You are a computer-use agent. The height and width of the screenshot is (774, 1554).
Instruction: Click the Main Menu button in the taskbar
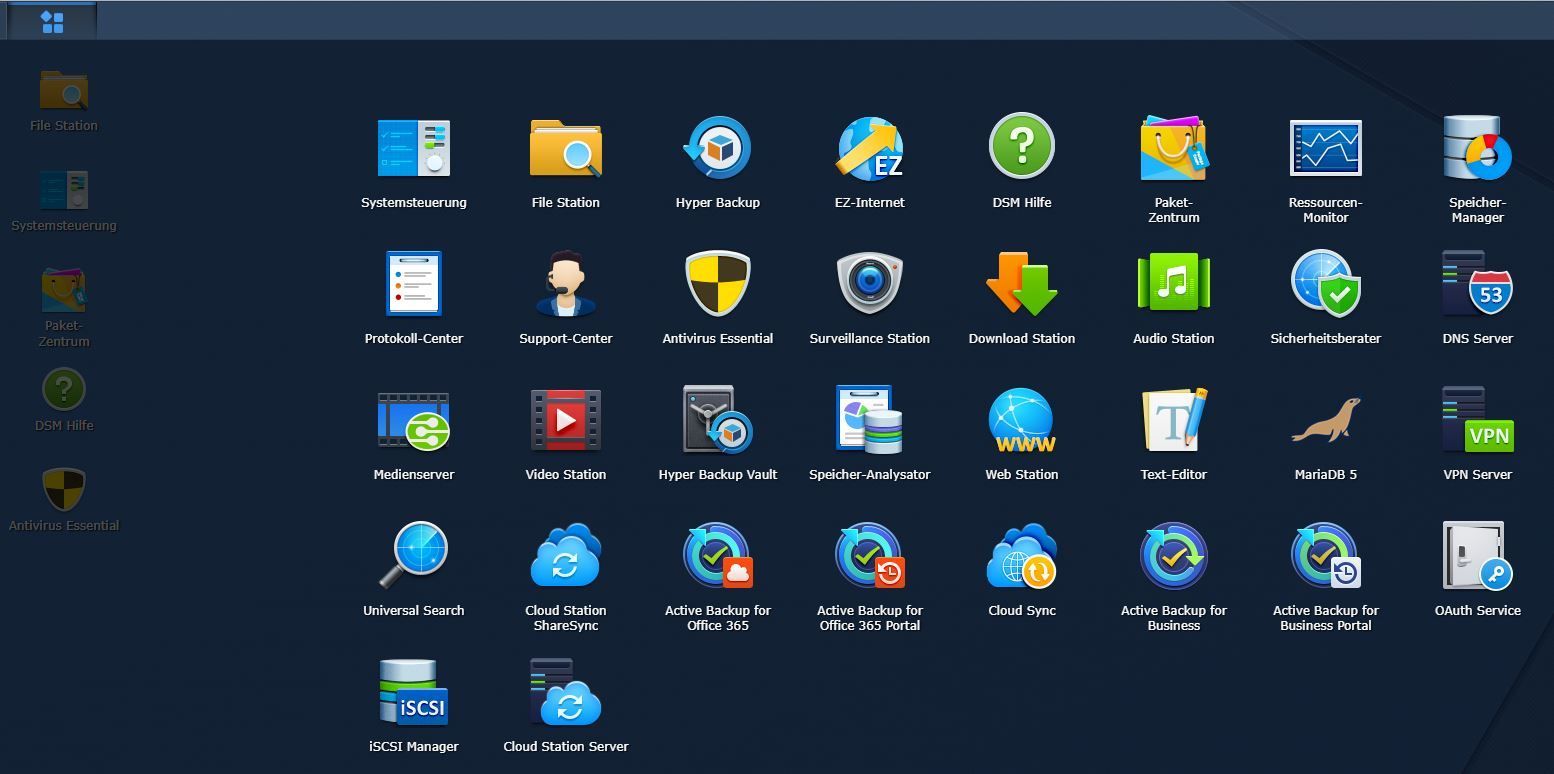[52, 21]
